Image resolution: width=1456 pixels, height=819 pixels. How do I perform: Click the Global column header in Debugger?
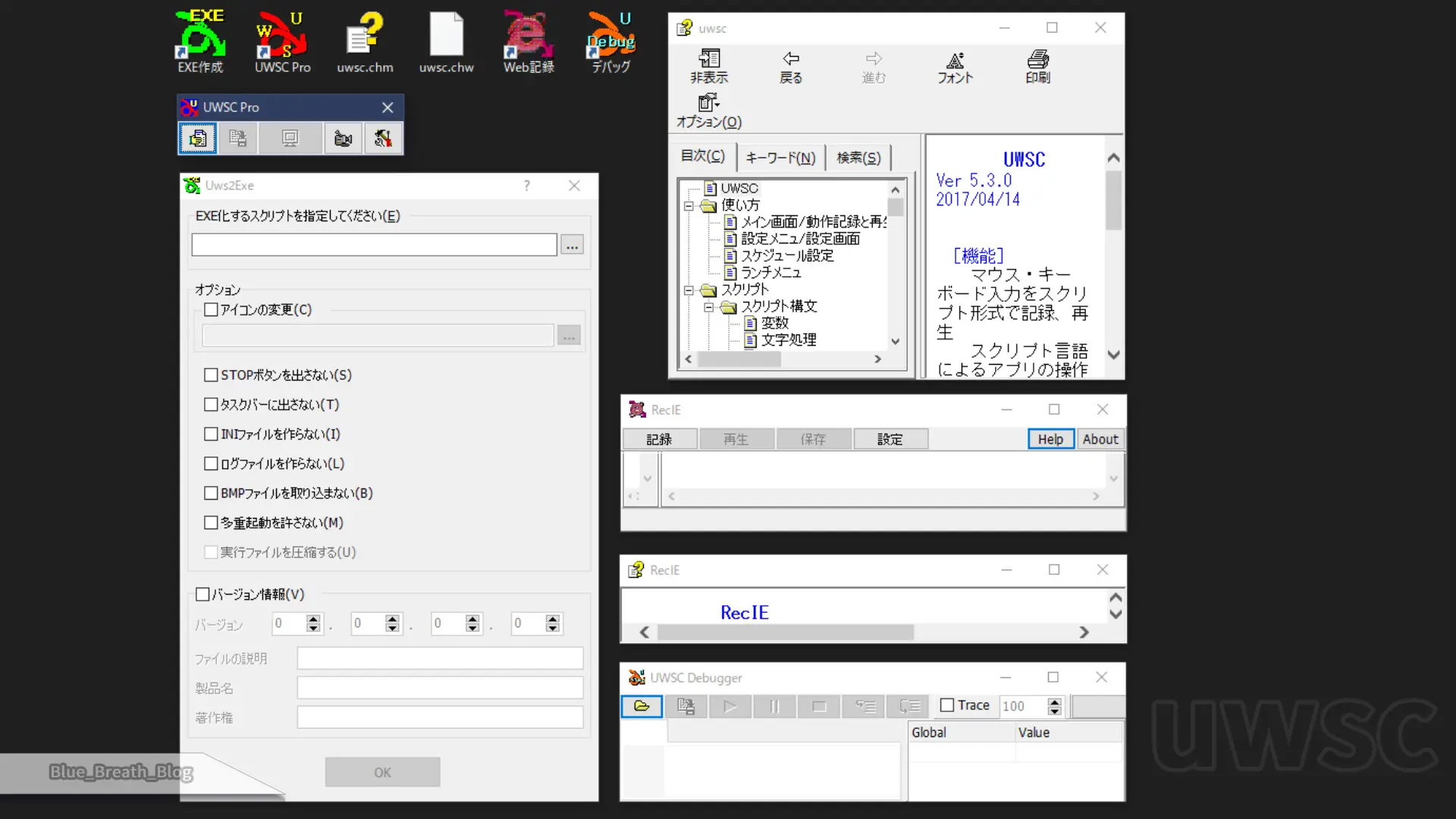pyautogui.click(x=962, y=733)
